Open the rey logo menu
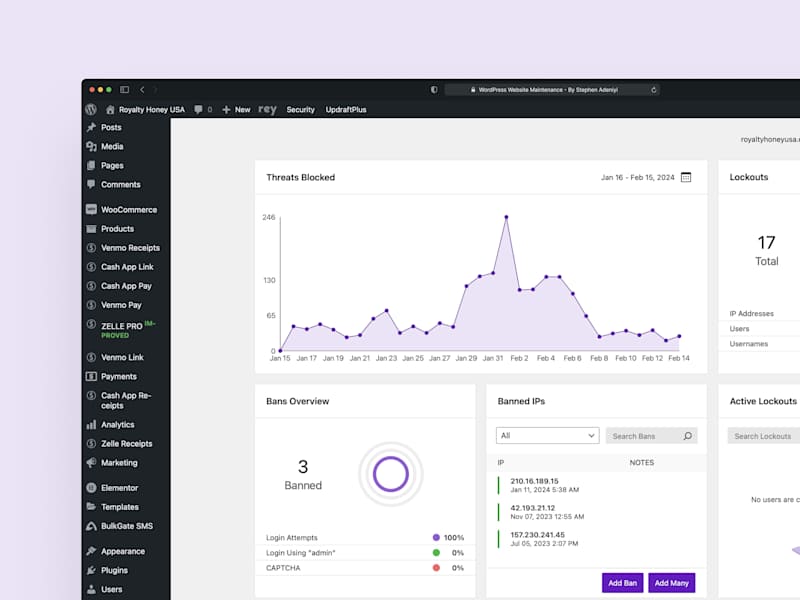Image resolution: width=800 pixels, height=600 pixels. 267,110
